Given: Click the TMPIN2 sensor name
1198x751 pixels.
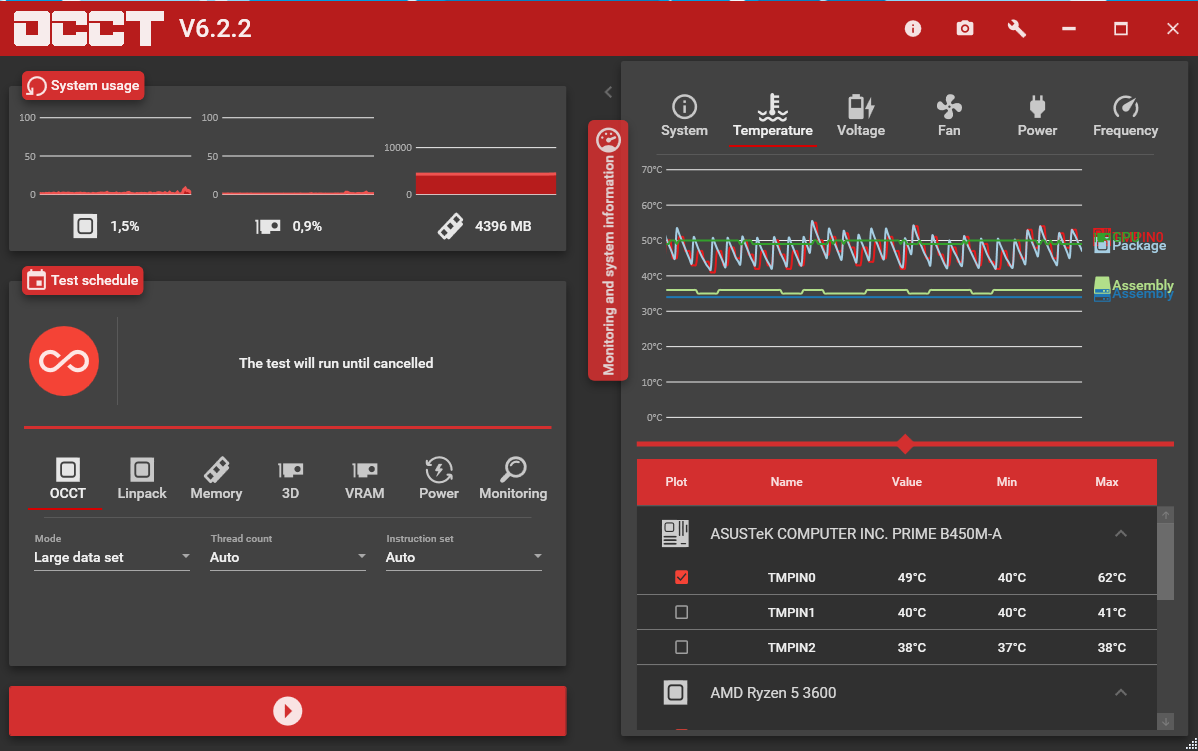Looking at the screenshot, I should pyautogui.click(x=792, y=648).
